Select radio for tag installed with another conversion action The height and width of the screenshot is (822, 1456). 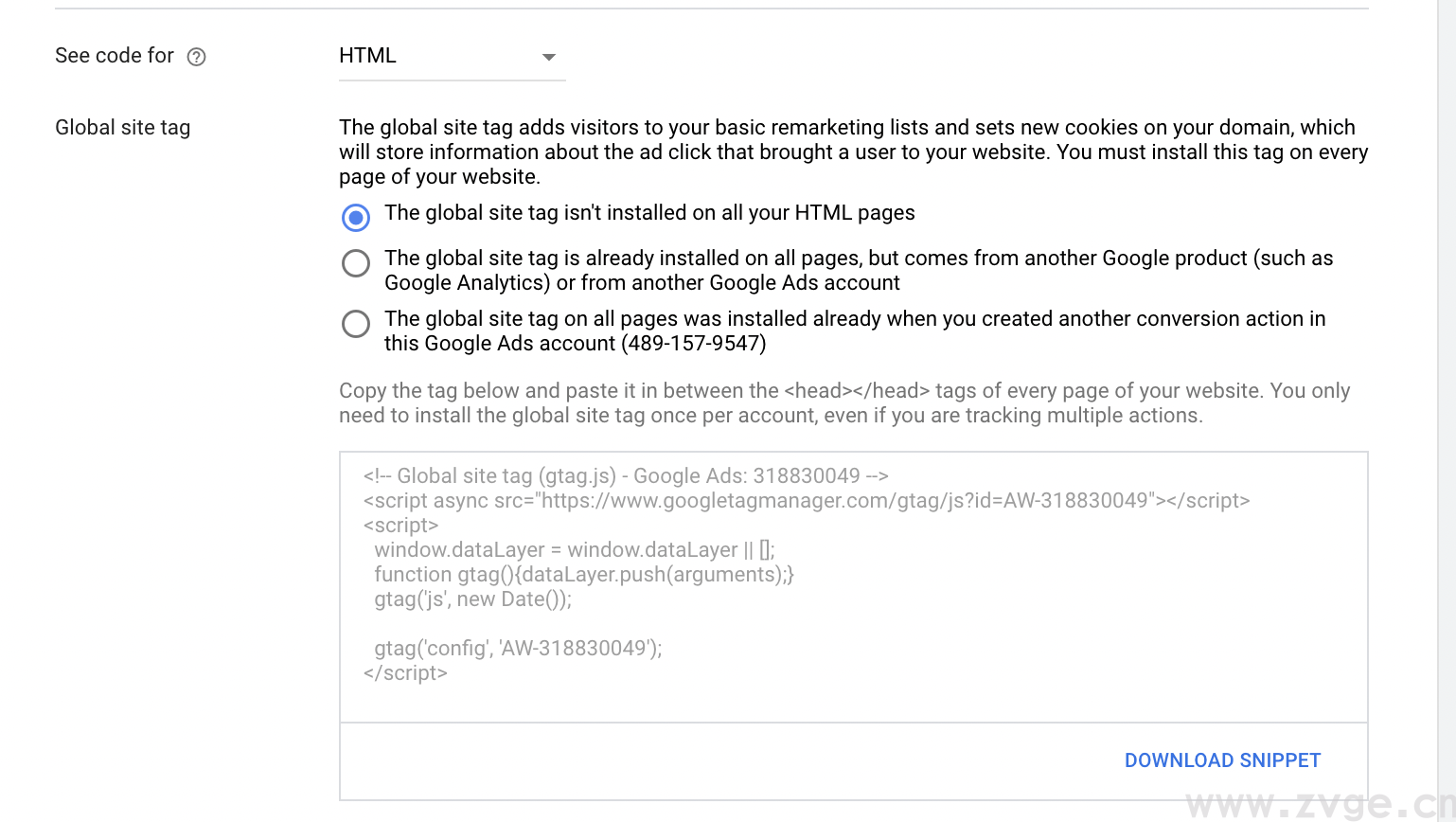pos(356,324)
